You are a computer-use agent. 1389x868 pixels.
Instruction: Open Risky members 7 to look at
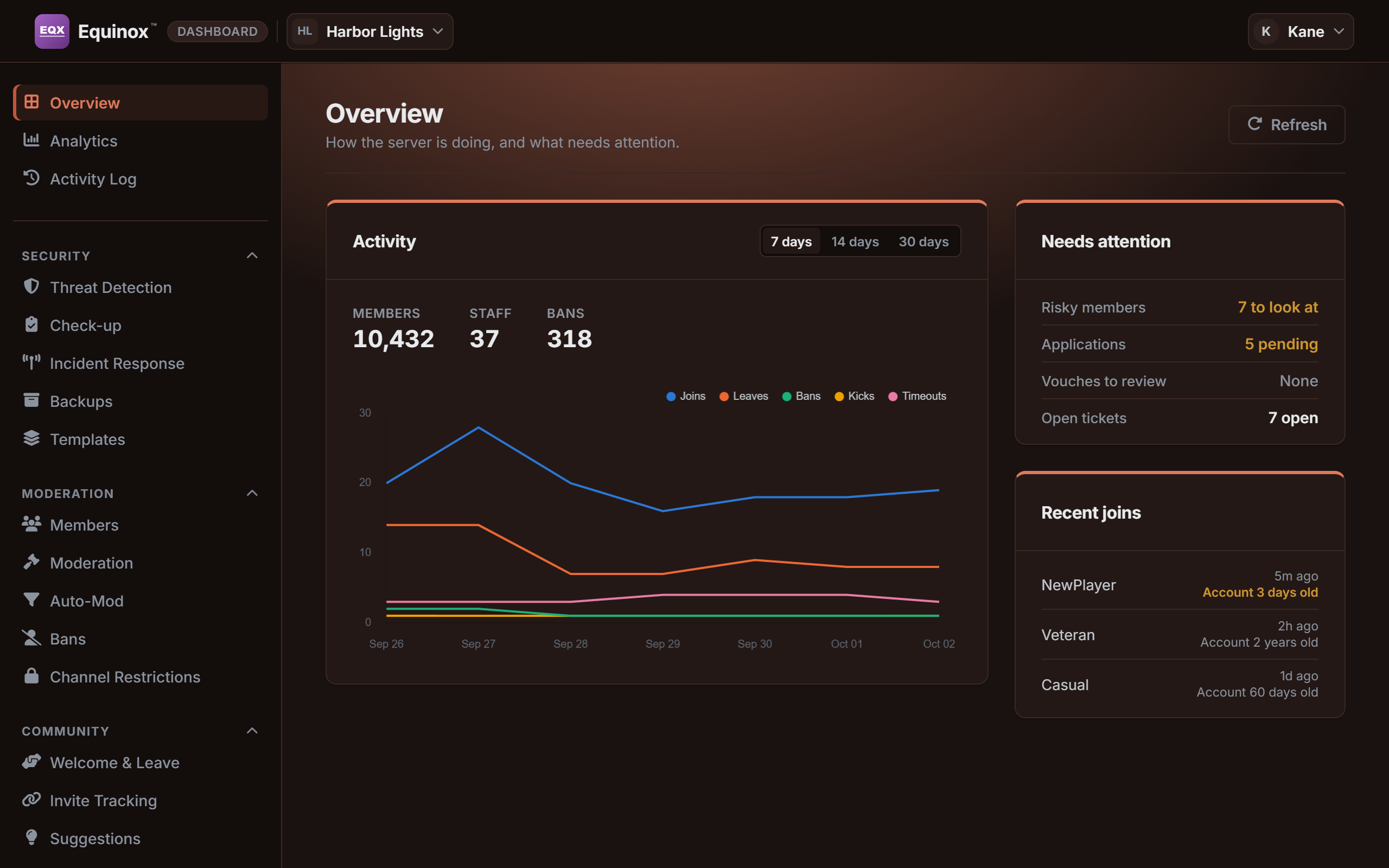click(1180, 307)
